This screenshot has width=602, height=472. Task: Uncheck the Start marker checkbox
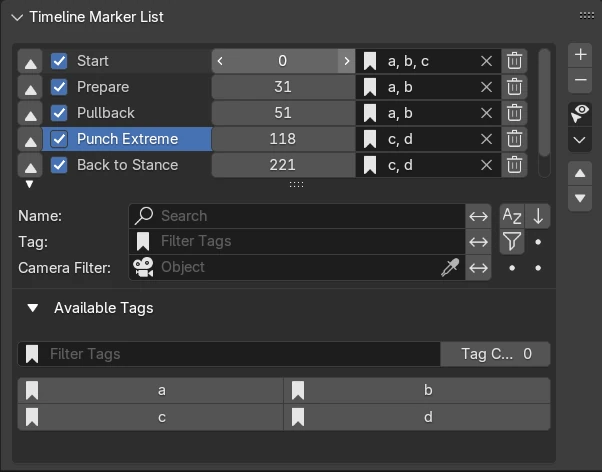[59, 61]
